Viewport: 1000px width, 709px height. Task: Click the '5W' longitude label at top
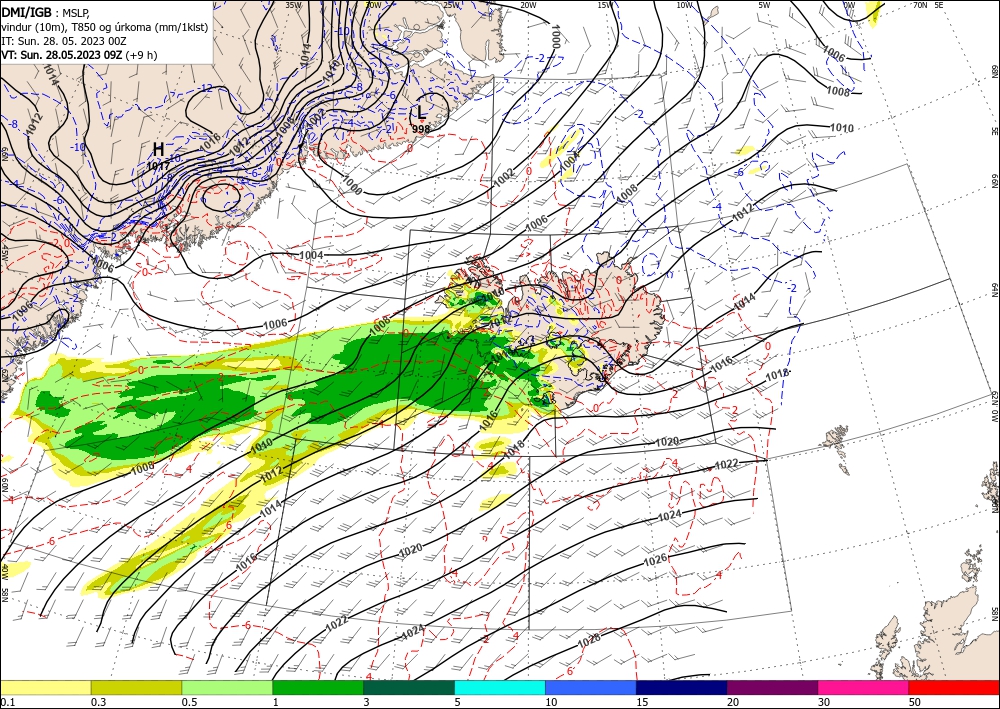pos(764,5)
